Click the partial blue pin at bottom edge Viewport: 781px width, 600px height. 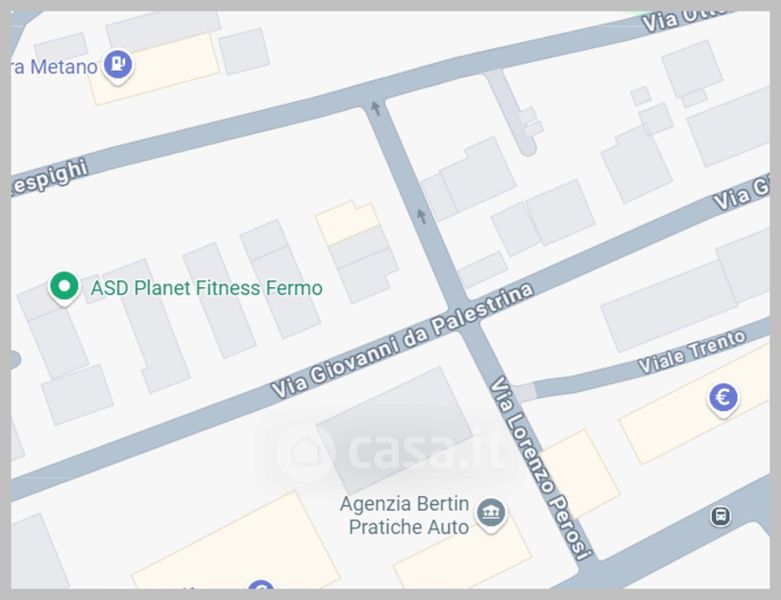(x=261, y=585)
